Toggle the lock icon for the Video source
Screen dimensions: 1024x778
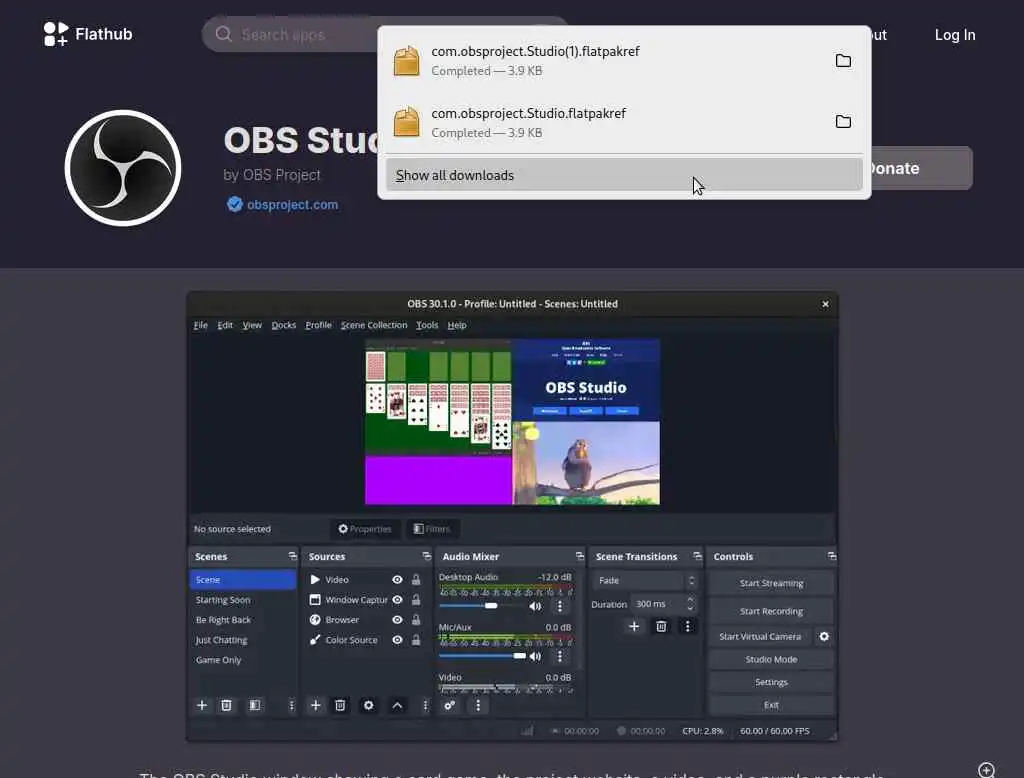(x=416, y=579)
